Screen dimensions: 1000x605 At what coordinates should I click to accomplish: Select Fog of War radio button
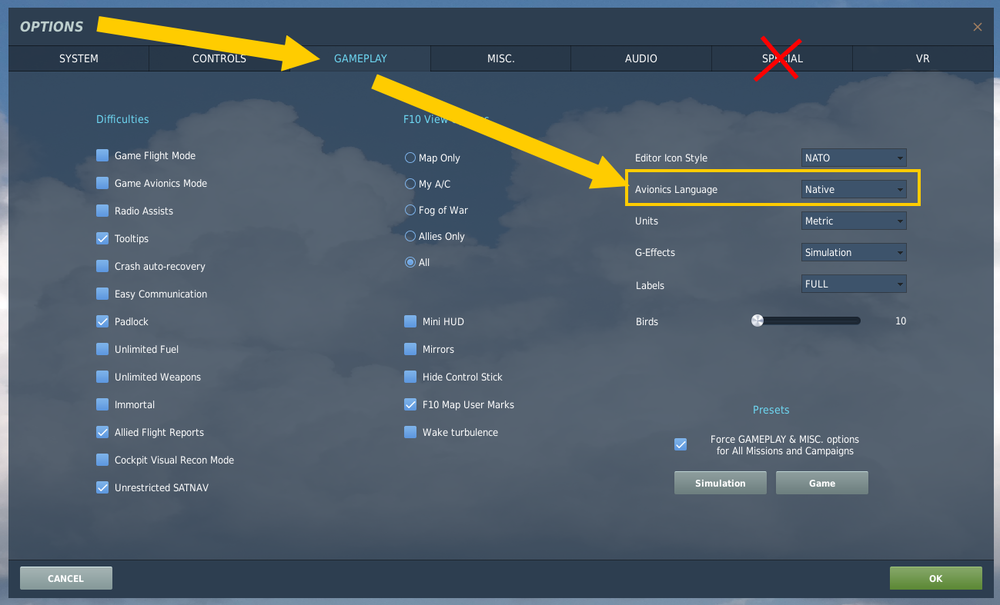[x=410, y=210]
